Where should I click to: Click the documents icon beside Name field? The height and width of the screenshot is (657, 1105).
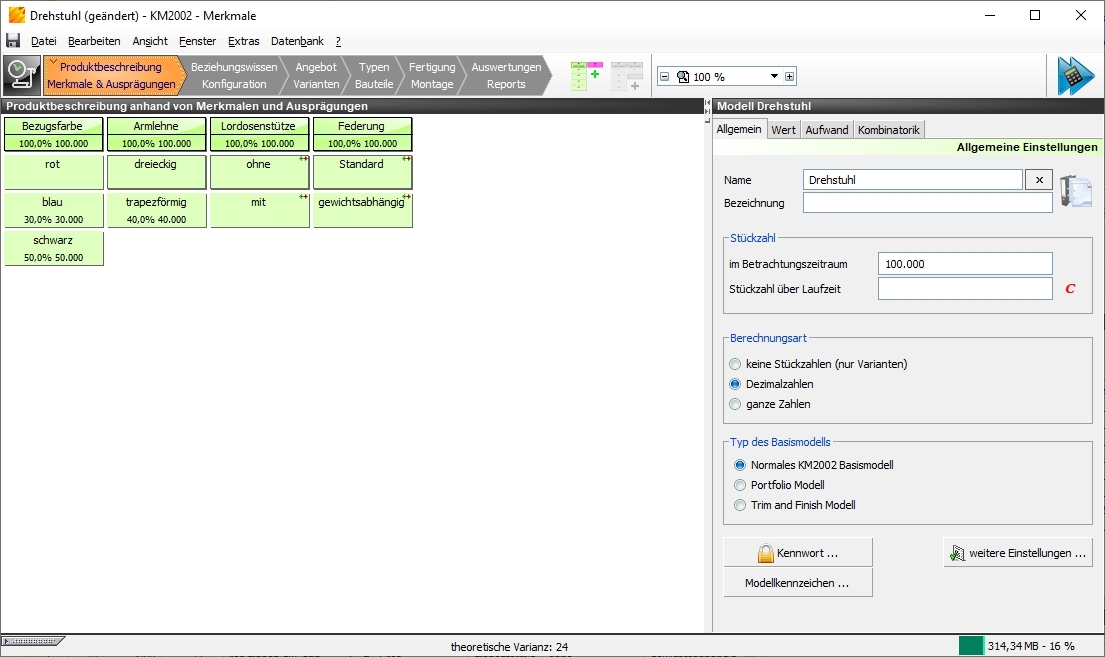1075,191
